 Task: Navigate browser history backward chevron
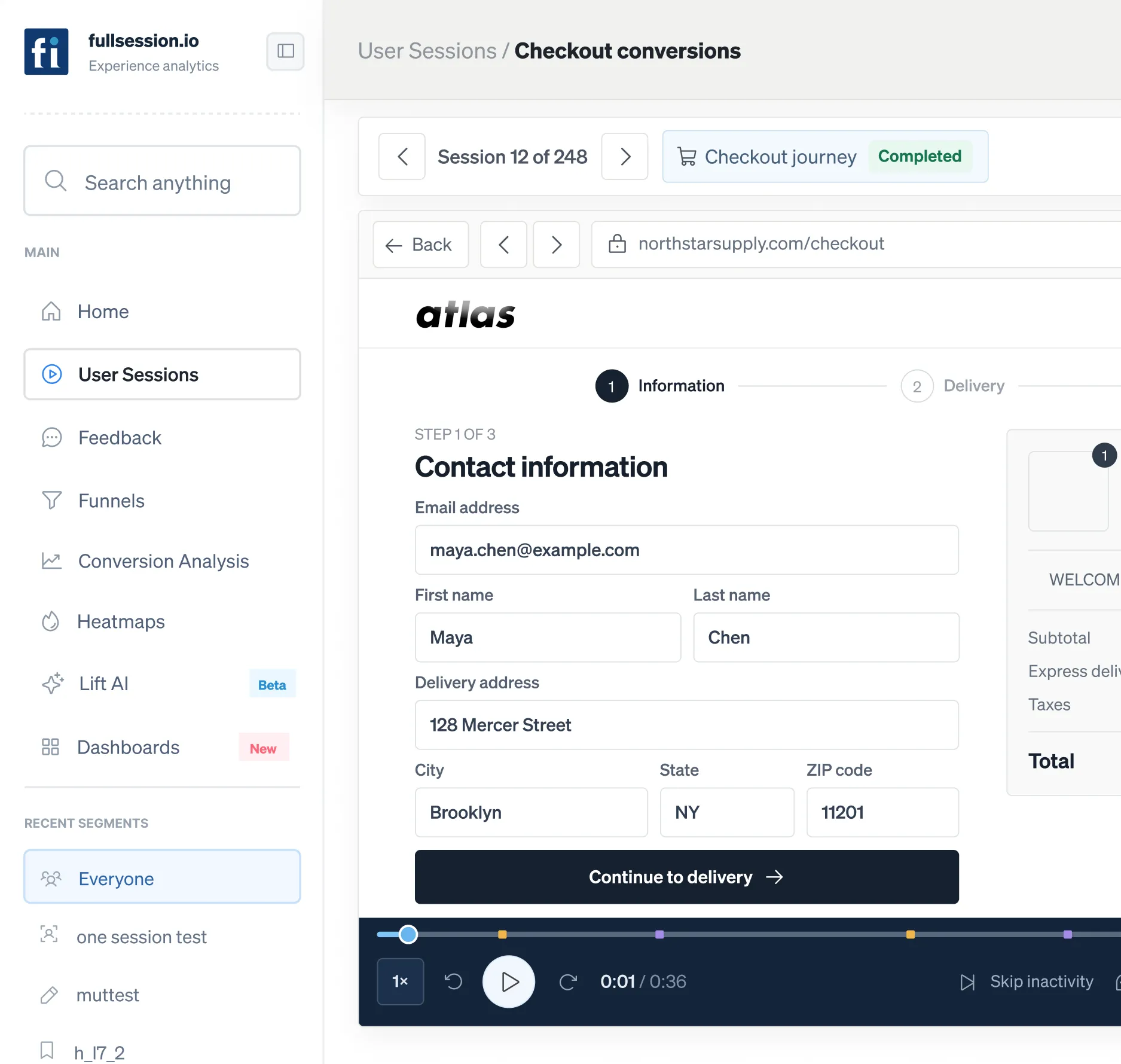tap(503, 245)
